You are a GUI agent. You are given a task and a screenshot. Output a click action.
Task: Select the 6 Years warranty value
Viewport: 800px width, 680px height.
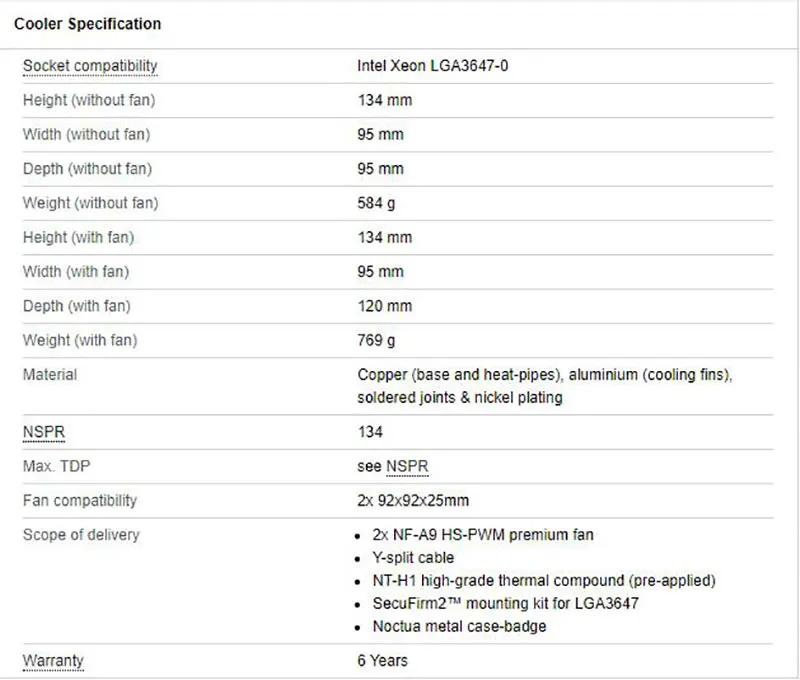coord(382,661)
